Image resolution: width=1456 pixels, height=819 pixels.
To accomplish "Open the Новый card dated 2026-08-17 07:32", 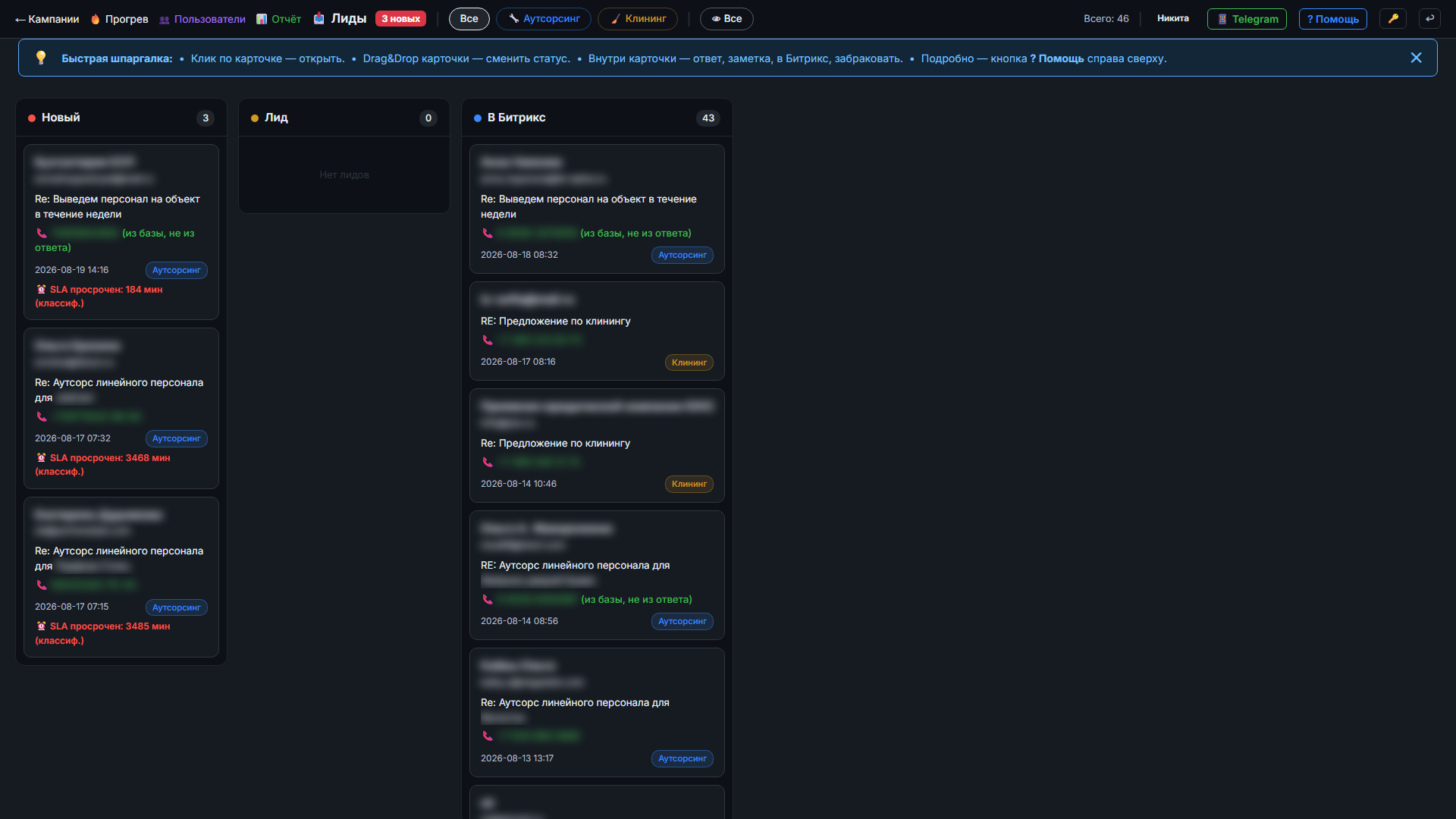I will (x=121, y=409).
